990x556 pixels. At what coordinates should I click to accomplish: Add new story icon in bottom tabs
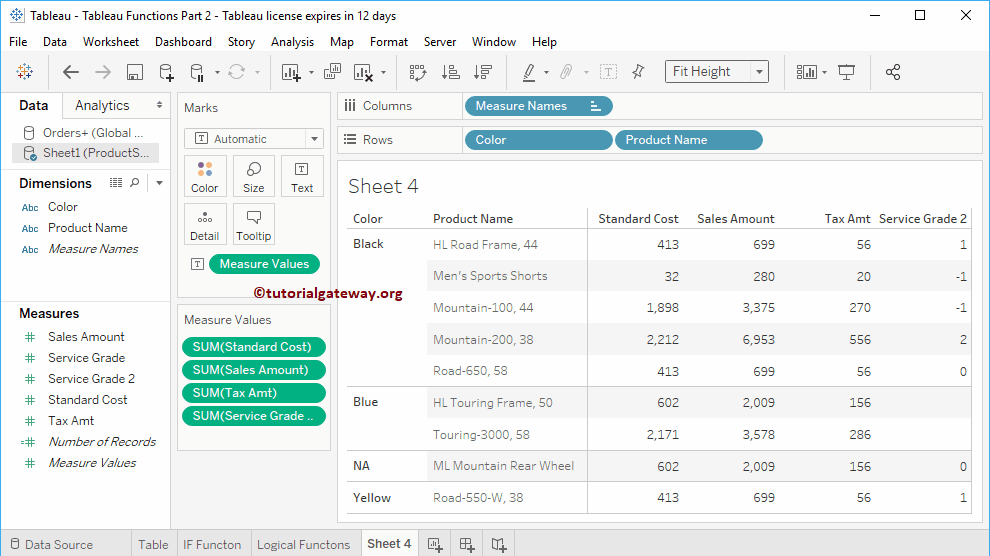point(499,545)
